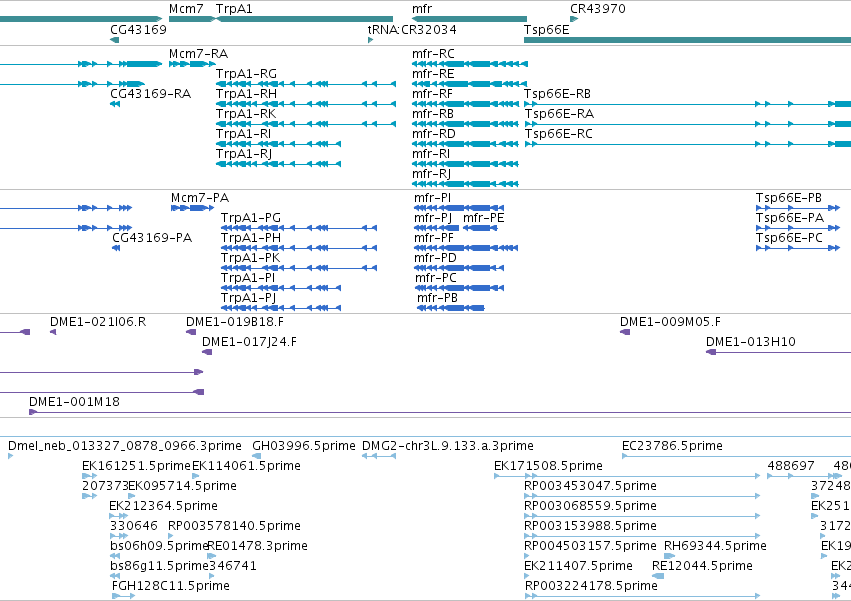Select the mfr-RC transcript
This screenshot has width=851, height=601.
coord(433,54)
